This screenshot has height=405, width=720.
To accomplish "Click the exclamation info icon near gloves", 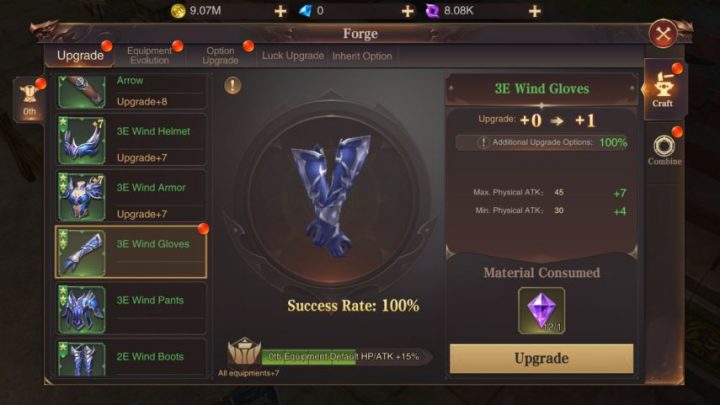I will click(x=233, y=85).
